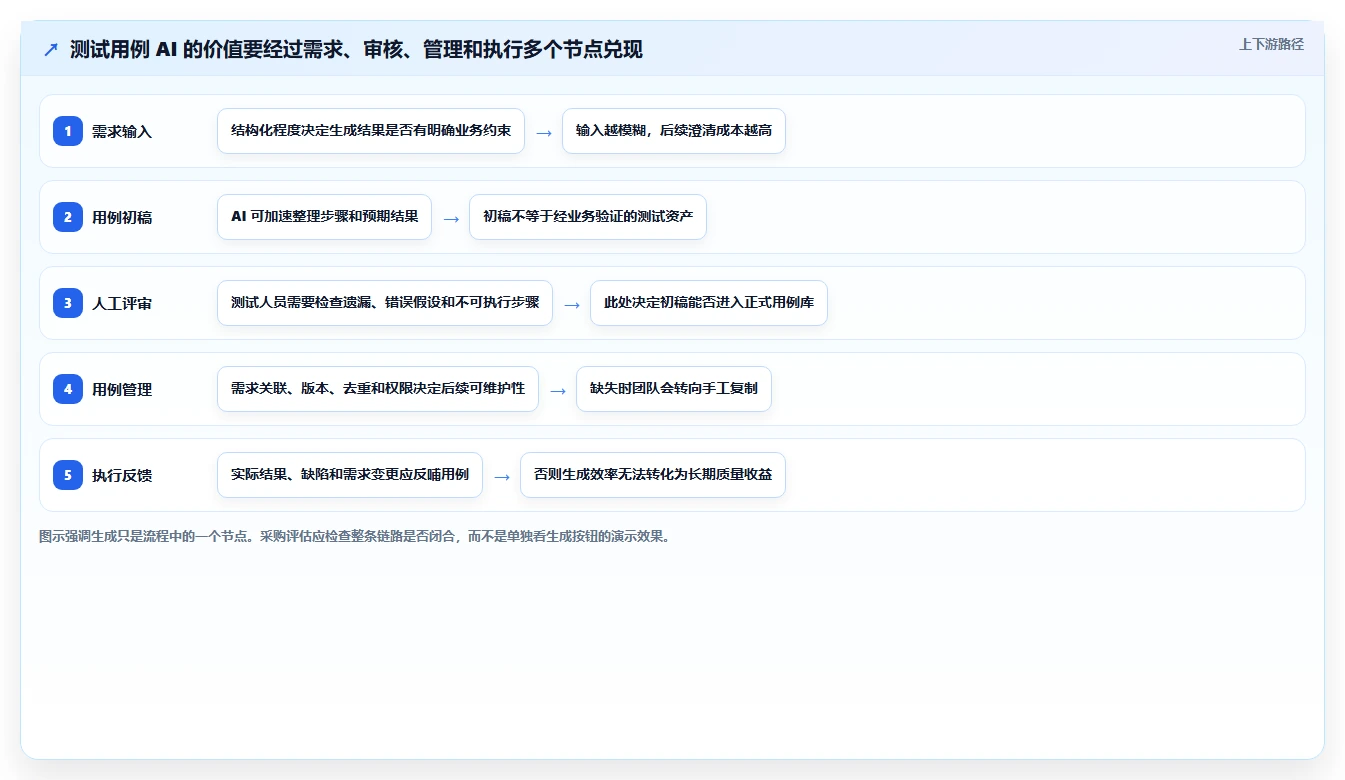This screenshot has width=1345, height=780.
Task: Select box 实际结果、缺陷和需求变更应反哺用例
Action: [x=350, y=475]
